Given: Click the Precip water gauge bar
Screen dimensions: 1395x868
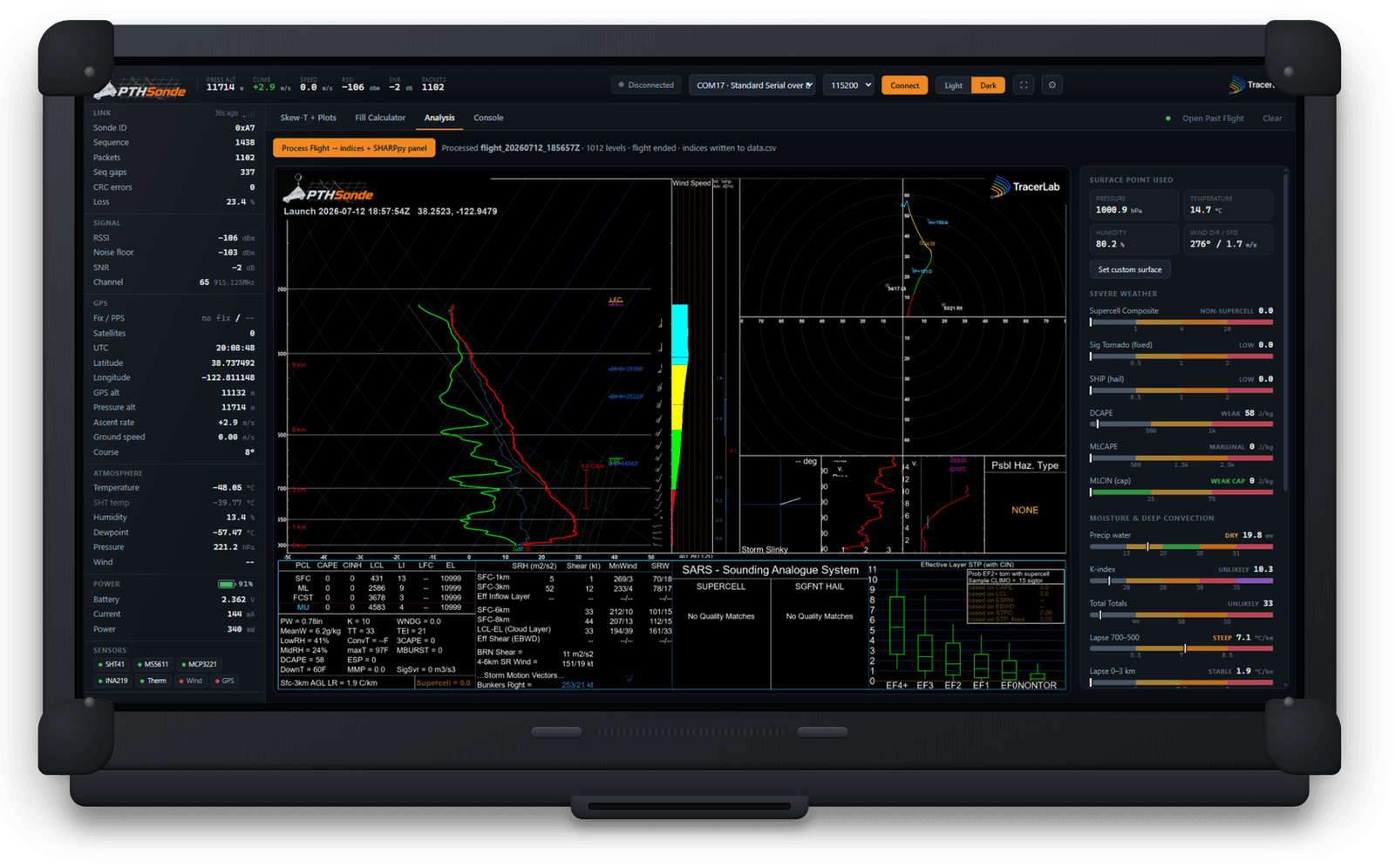Looking at the screenshot, I should point(1181,546).
